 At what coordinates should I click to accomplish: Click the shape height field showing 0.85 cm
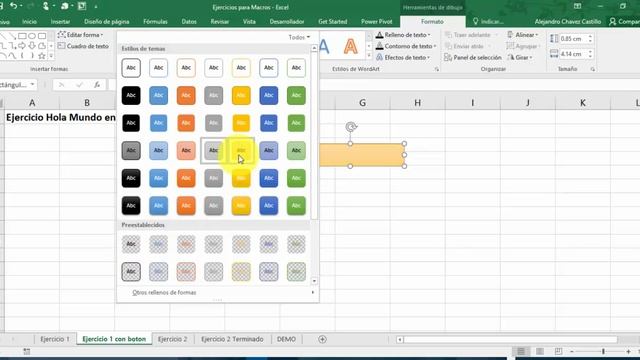click(x=572, y=39)
